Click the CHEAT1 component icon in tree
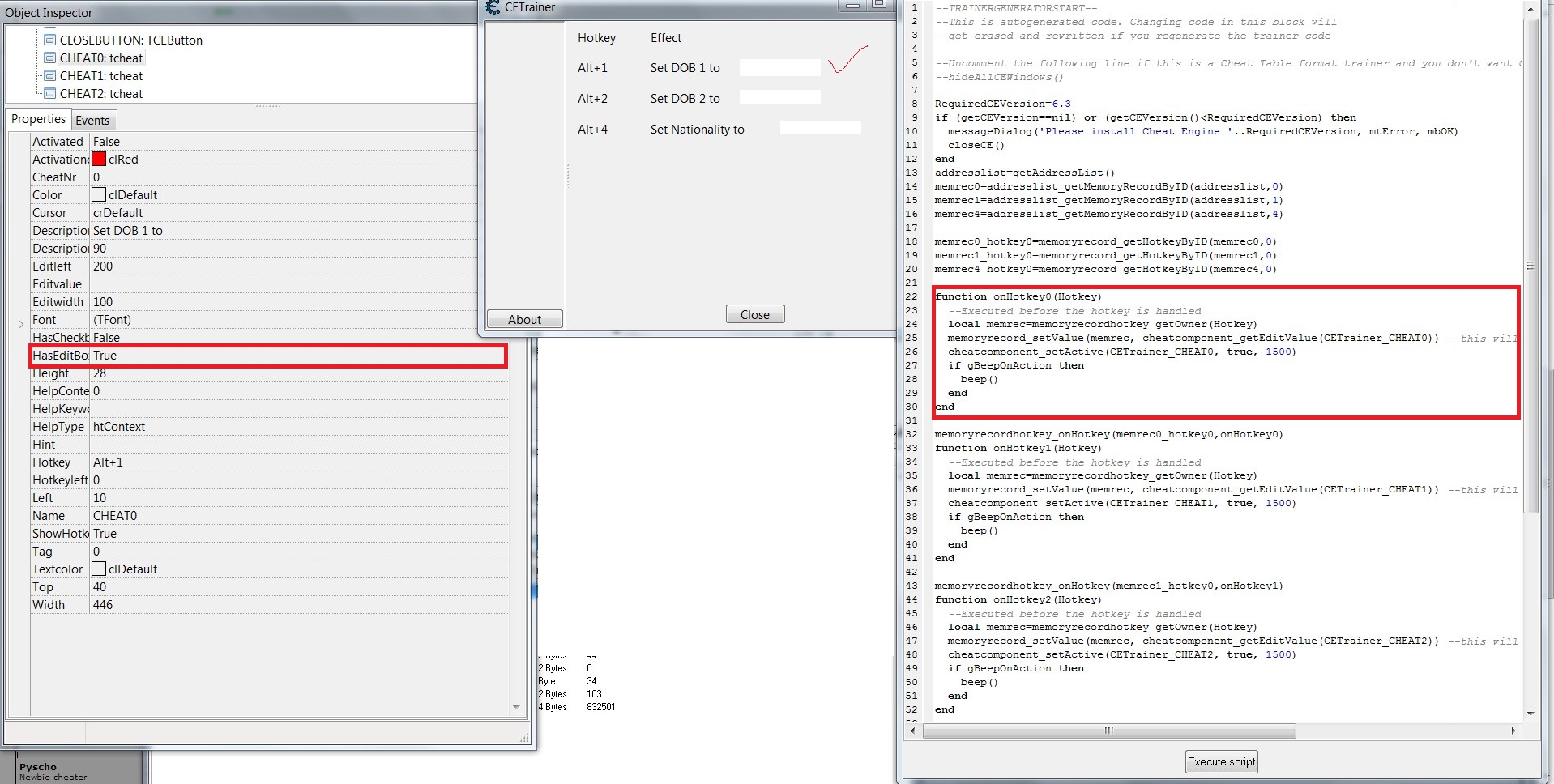The width and height of the screenshot is (1554, 784). (49, 75)
